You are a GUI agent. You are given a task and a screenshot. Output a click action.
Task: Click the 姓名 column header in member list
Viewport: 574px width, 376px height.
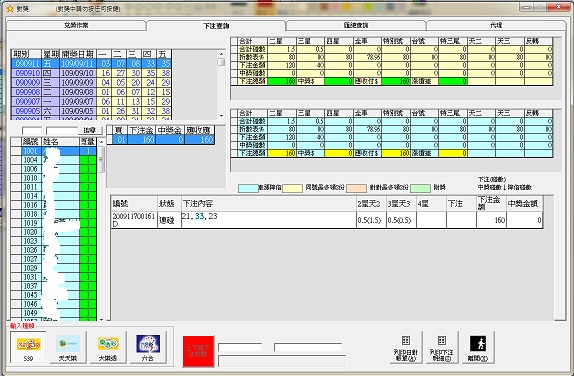(60, 142)
